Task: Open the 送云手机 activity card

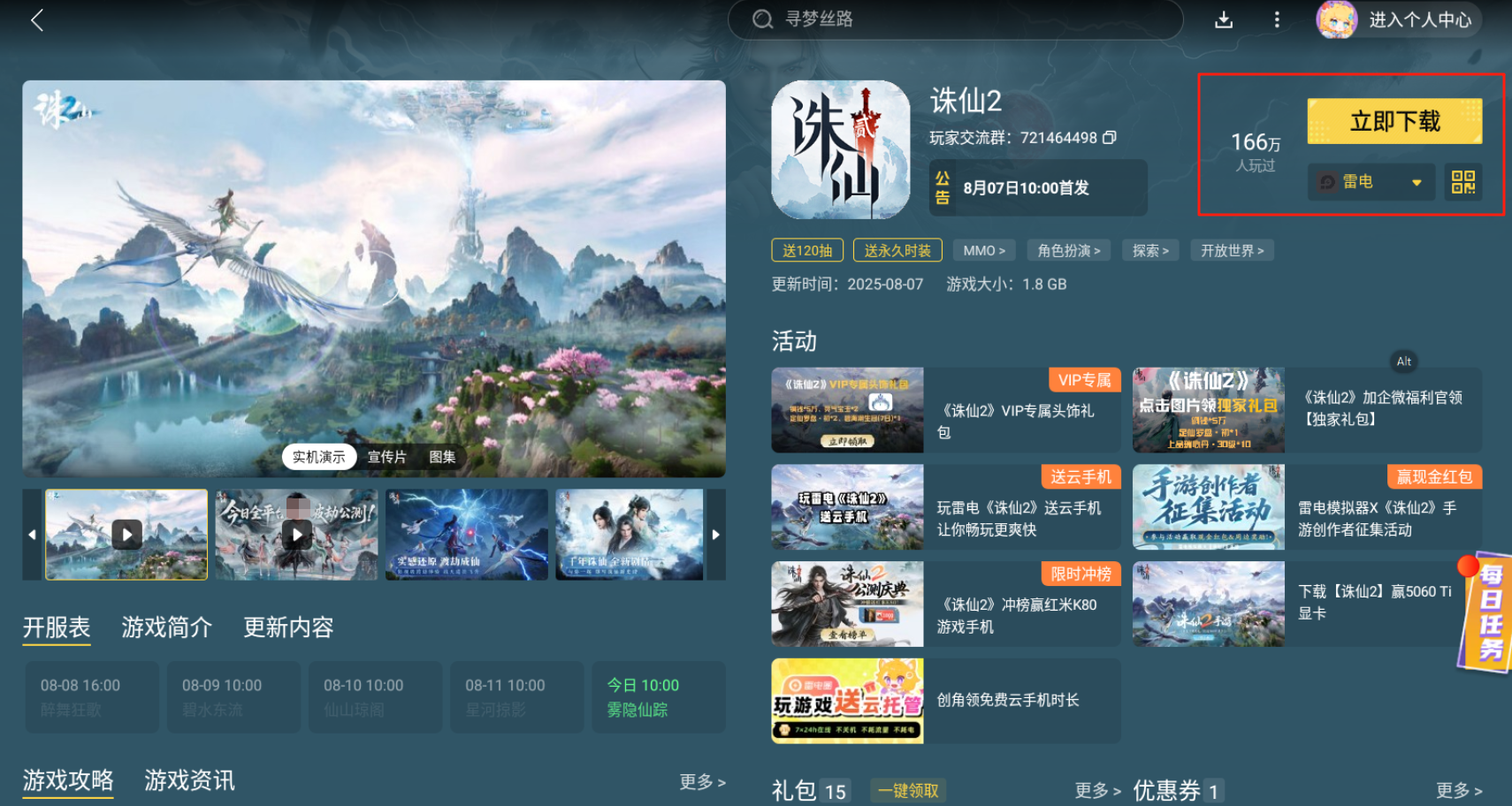Action: click(946, 507)
